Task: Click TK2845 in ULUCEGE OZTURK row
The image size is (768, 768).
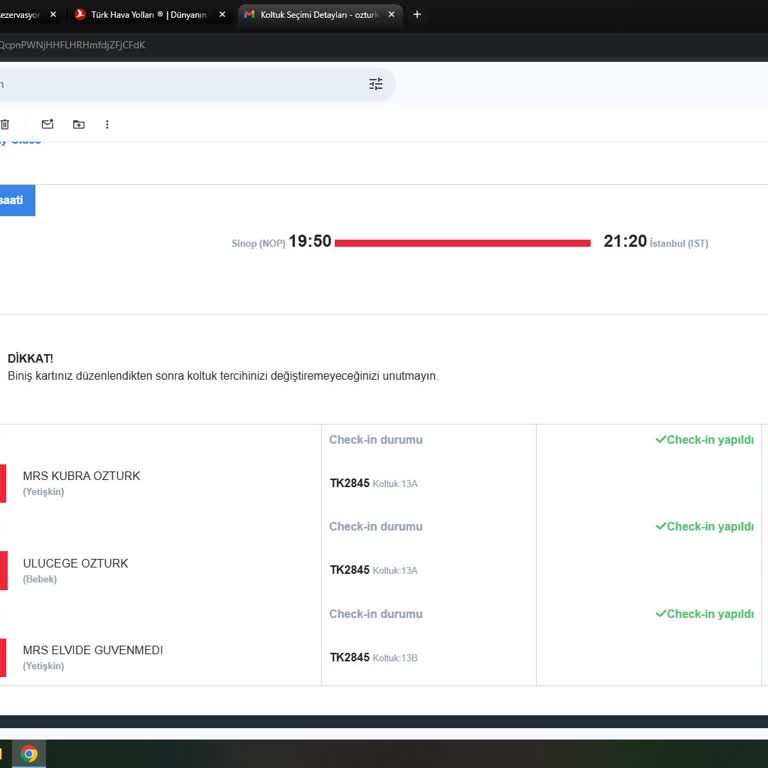Action: point(349,570)
